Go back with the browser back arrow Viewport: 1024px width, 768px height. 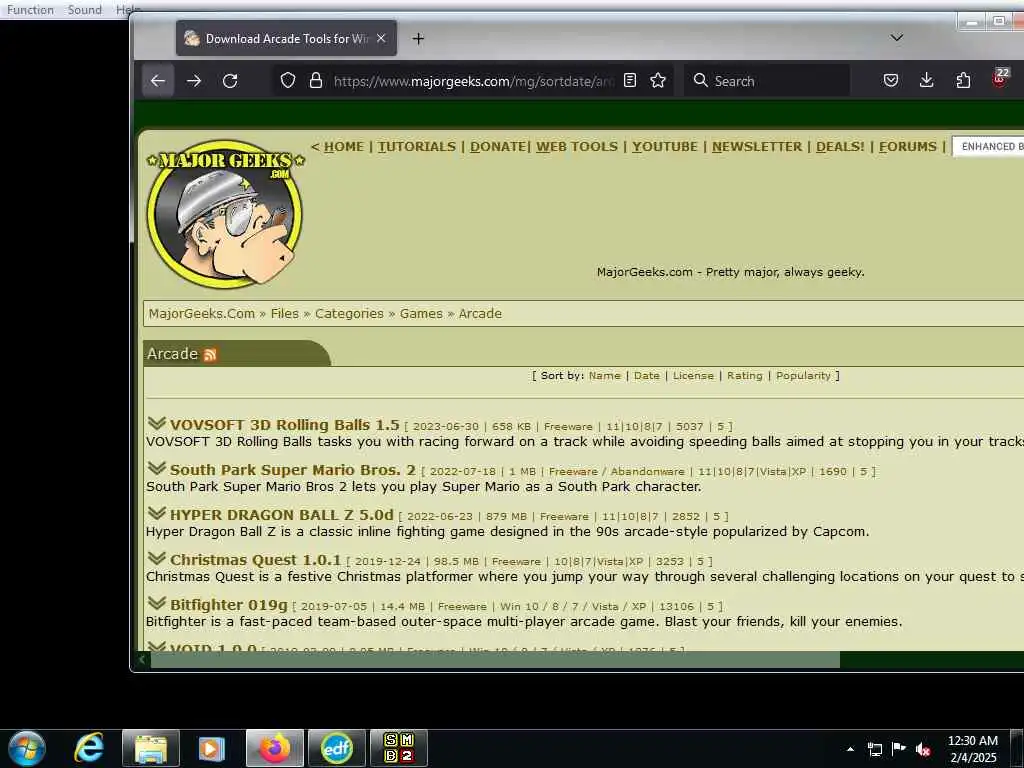pyautogui.click(x=158, y=81)
